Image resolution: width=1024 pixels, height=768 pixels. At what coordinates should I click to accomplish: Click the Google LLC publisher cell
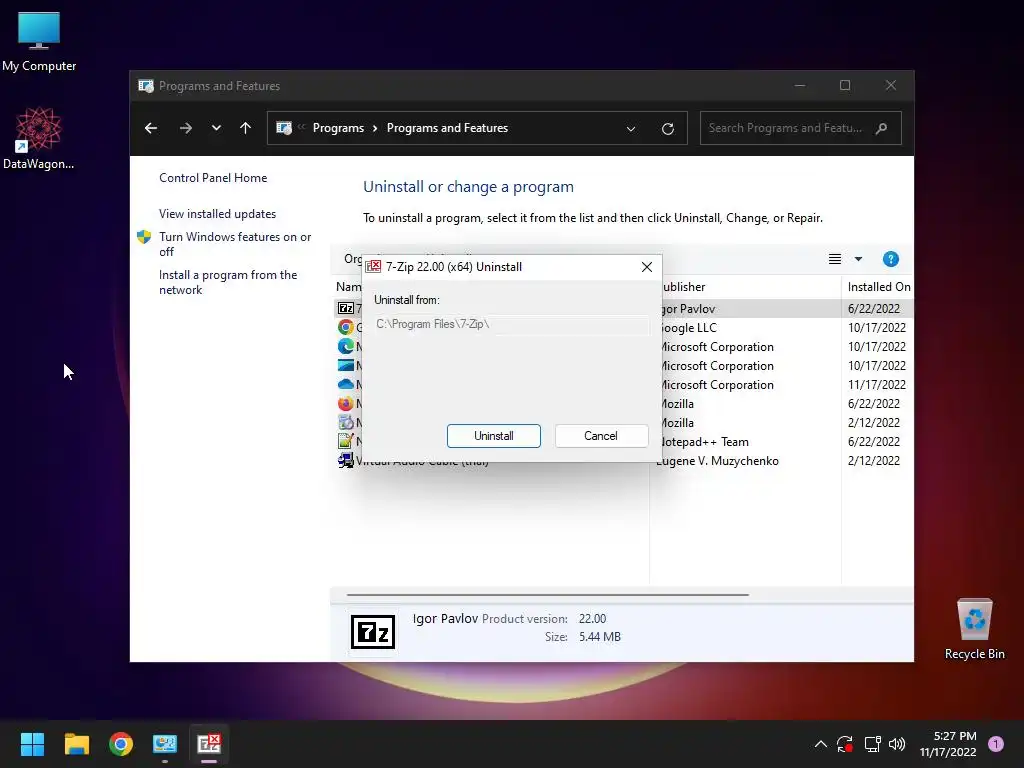(688, 328)
